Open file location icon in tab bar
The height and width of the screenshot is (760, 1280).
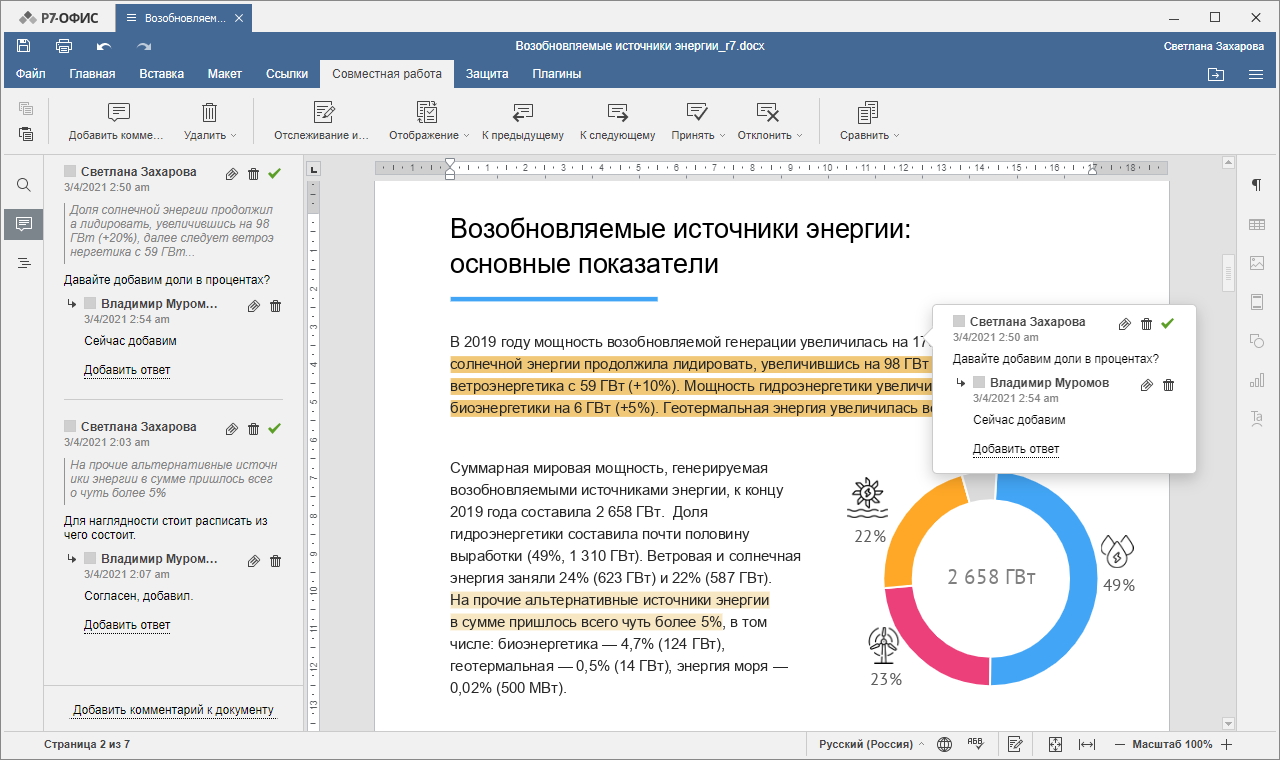click(1215, 74)
